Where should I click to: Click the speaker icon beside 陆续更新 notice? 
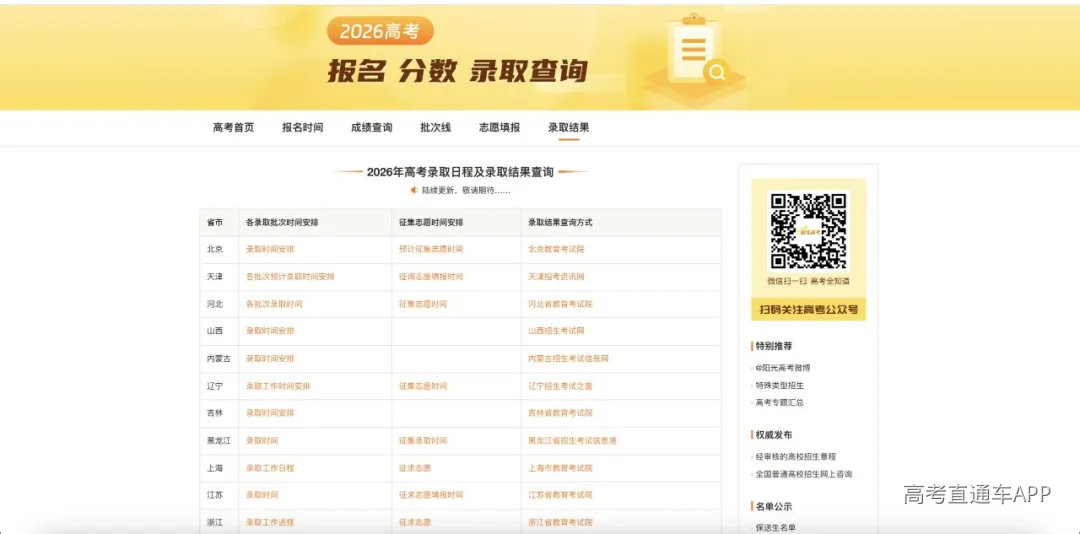point(414,190)
